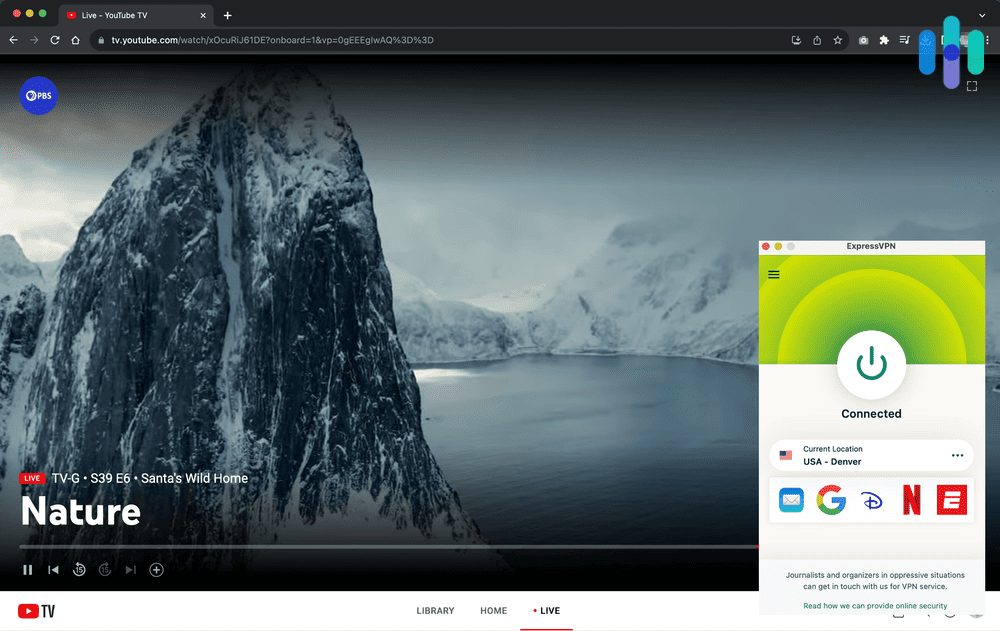Switch to the LIBRARY tab
This screenshot has height=631, width=1000.
click(x=435, y=610)
